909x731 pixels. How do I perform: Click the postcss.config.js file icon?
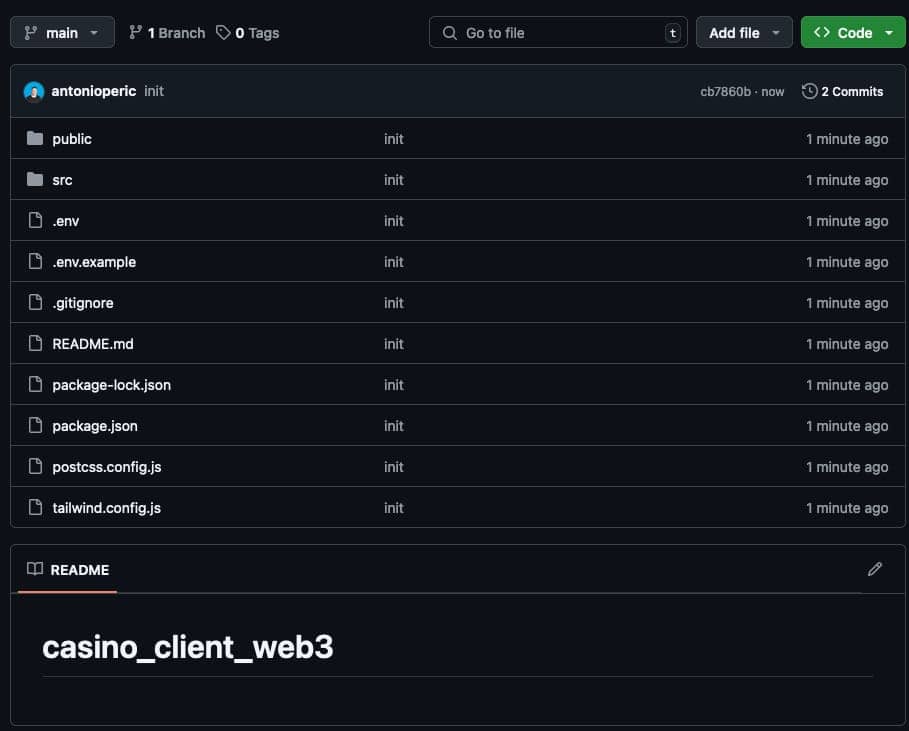[35, 466]
